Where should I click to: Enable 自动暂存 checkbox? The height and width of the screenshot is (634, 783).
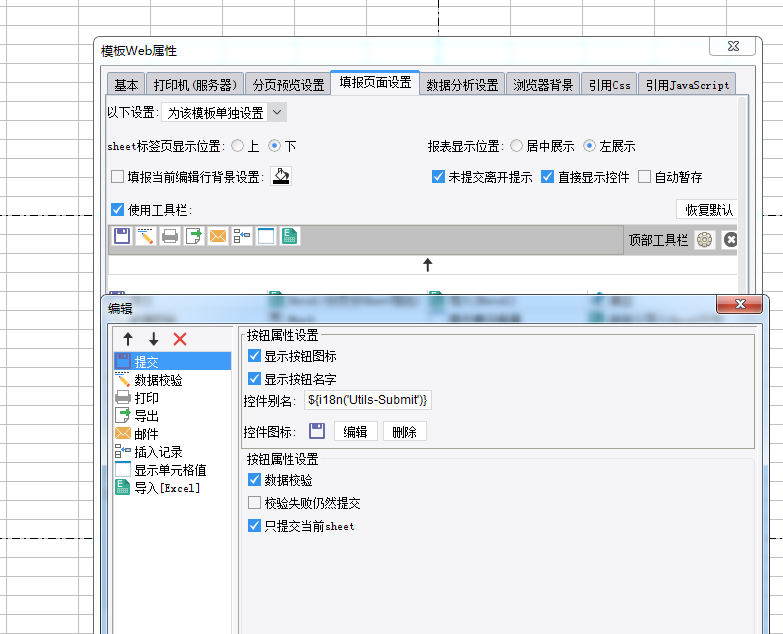(644, 177)
